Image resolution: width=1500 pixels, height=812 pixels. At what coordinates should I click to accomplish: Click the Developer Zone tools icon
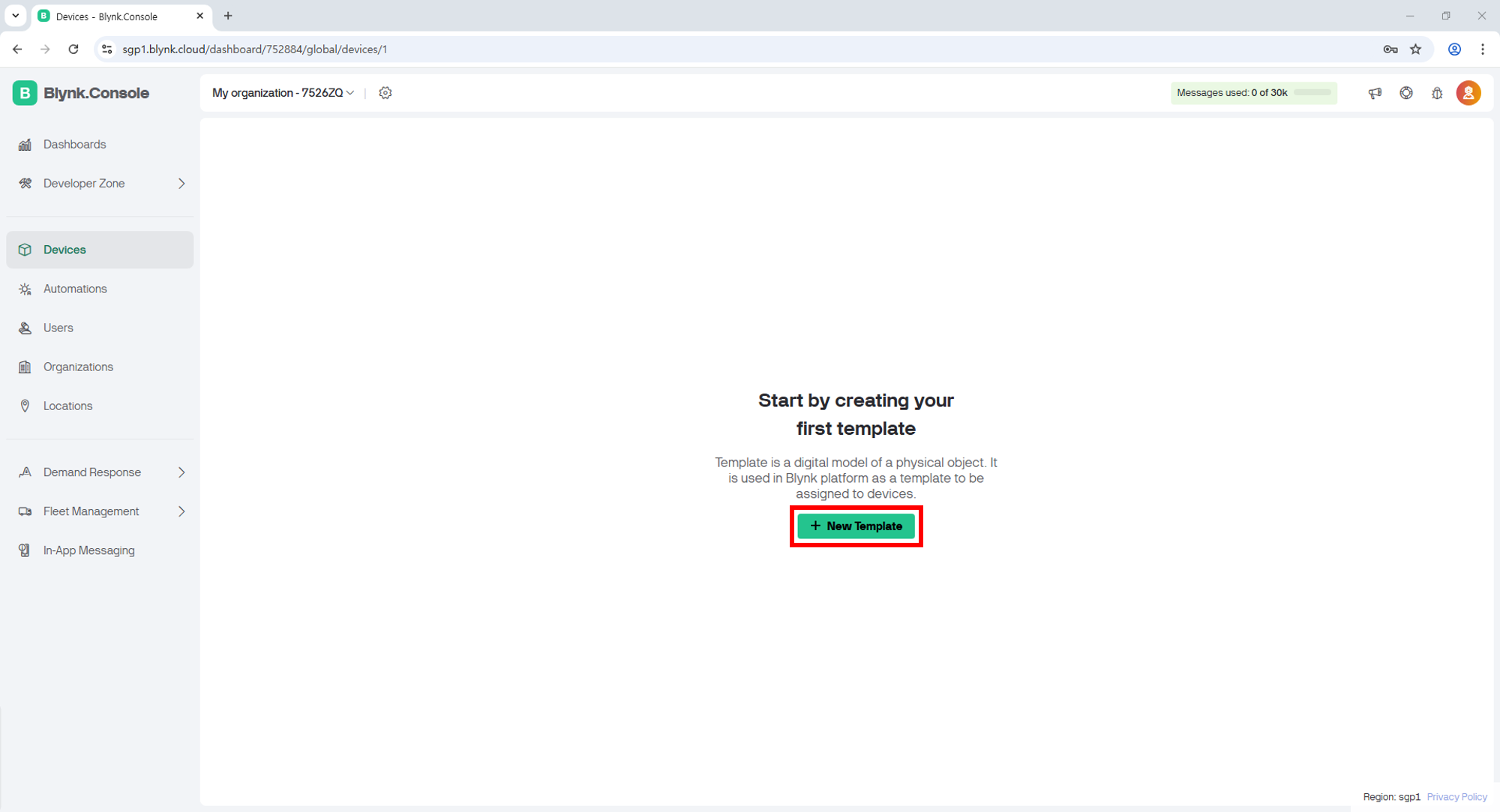[x=25, y=184]
